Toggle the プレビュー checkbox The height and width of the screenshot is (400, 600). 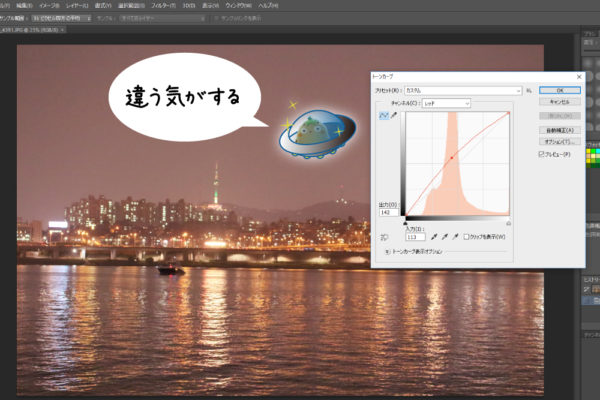pyautogui.click(x=542, y=155)
